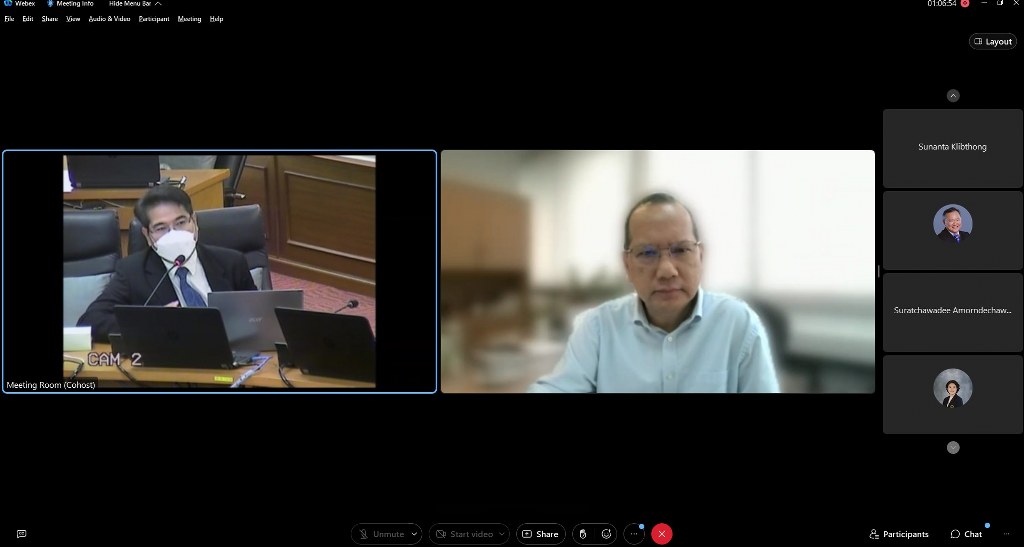
Task: Click the red leave meeting button
Action: [661, 534]
